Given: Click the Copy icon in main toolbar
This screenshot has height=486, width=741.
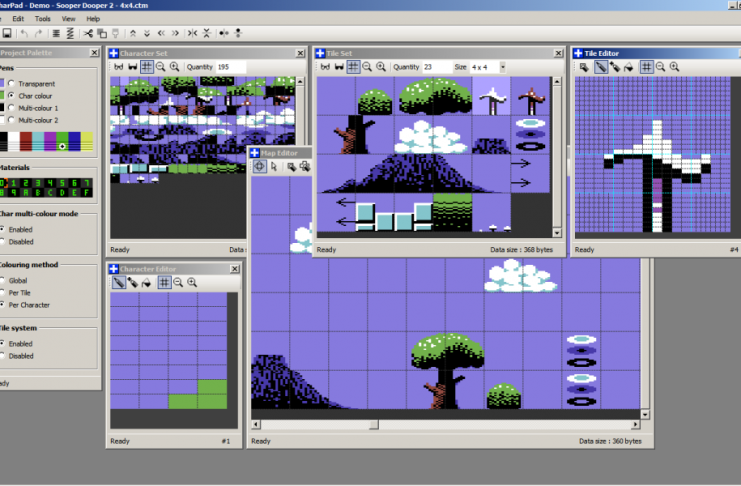Looking at the screenshot, I should (102, 33).
